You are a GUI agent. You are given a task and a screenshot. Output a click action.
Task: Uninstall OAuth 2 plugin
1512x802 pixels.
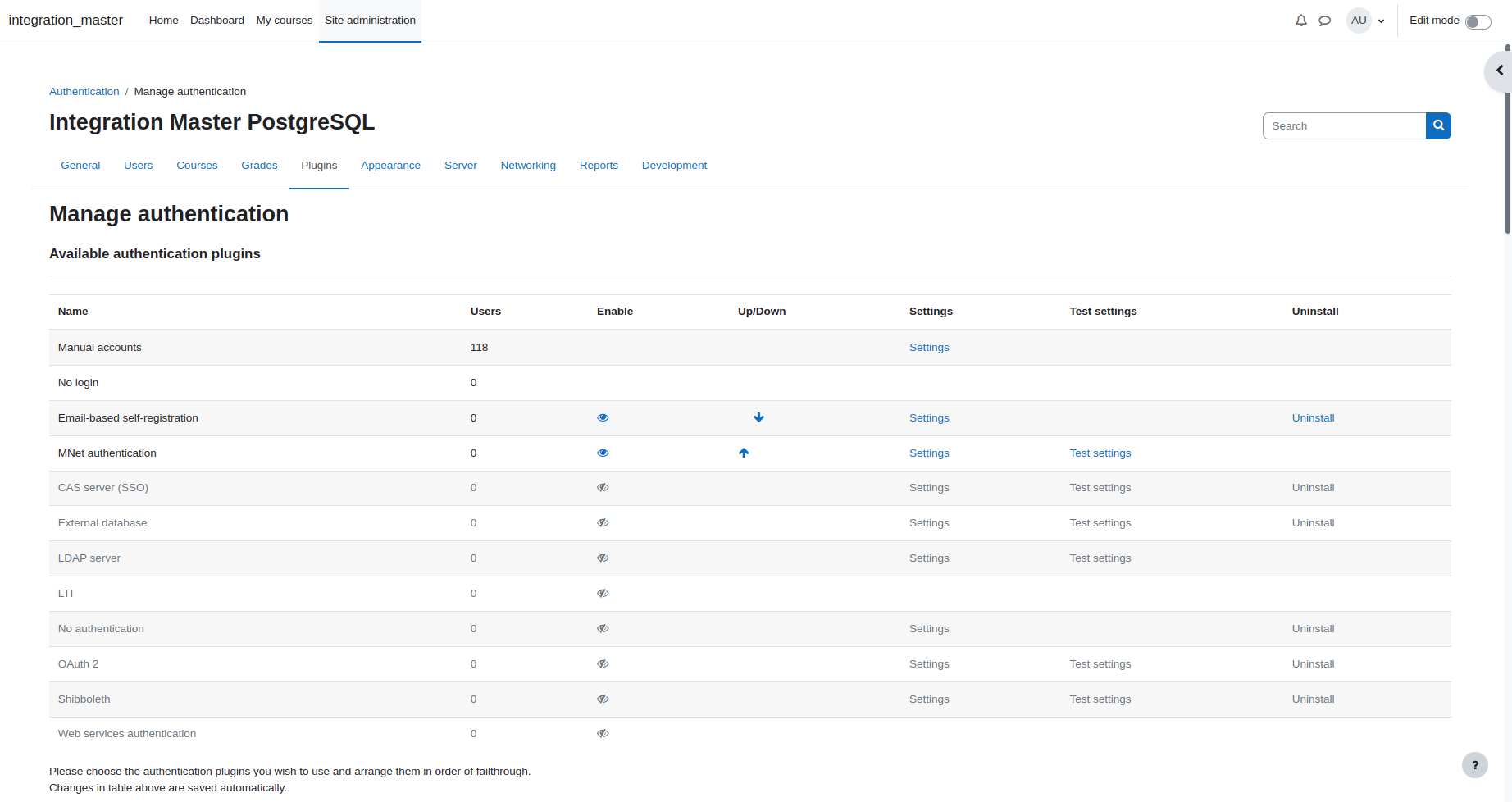[x=1313, y=664]
